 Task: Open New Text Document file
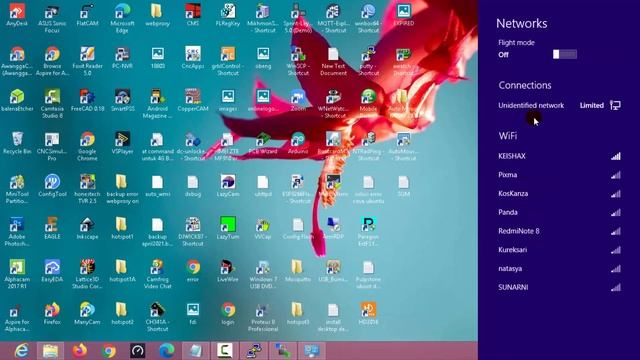coord(333,61)
